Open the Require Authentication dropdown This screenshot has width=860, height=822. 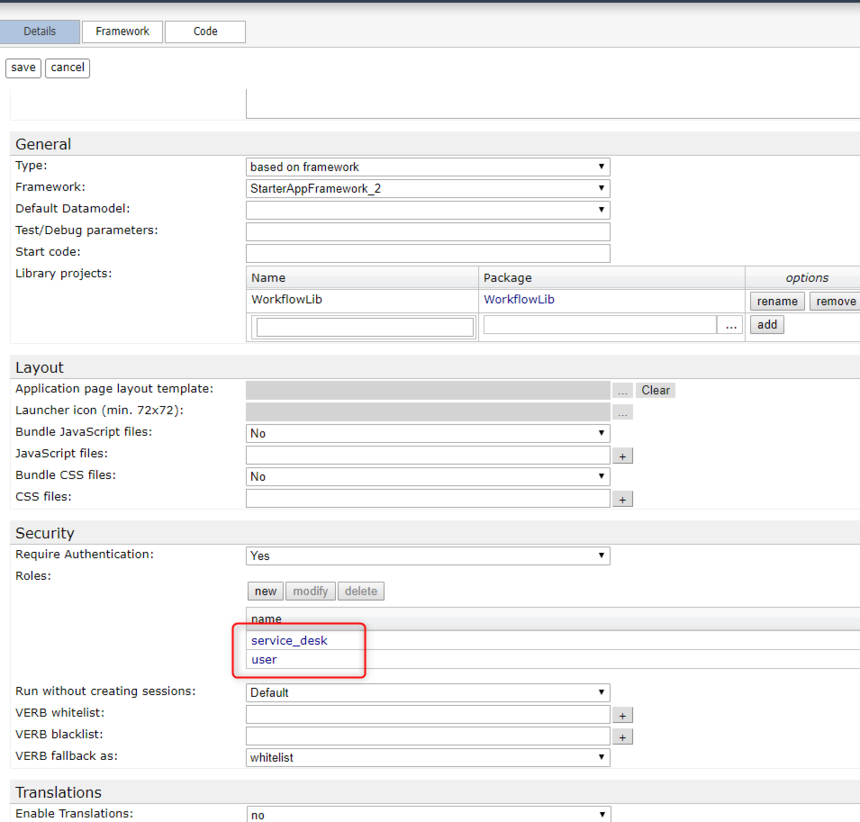[x=427, y=556]
